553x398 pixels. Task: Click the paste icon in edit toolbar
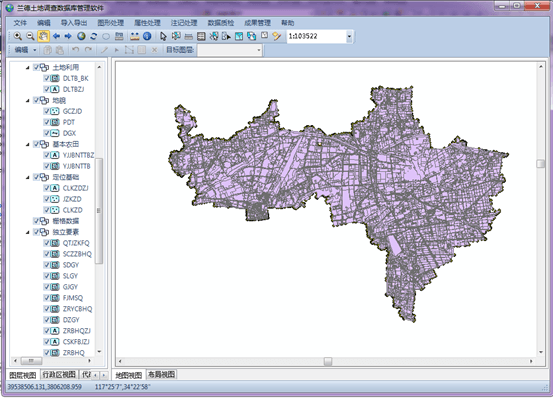click(x=60, y=50)
